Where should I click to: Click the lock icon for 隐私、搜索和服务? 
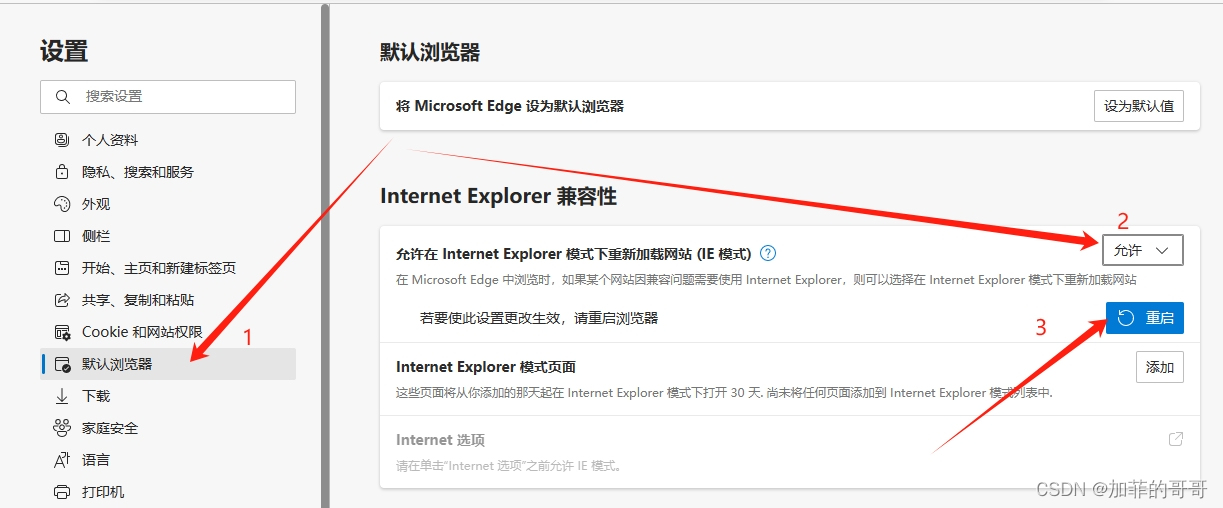tap(62, 172)
